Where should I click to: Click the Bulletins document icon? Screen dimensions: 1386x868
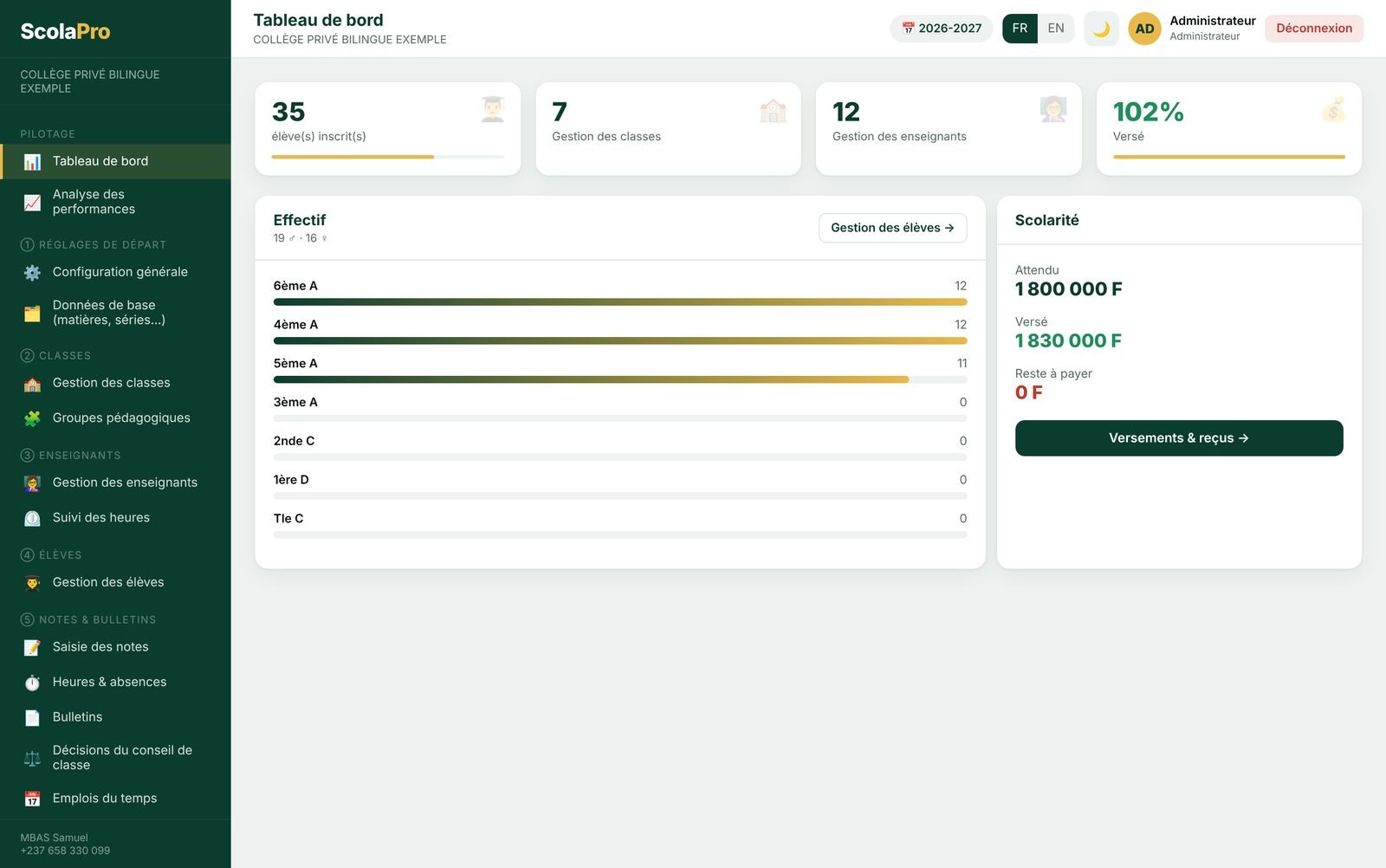(x=32, y=717)
